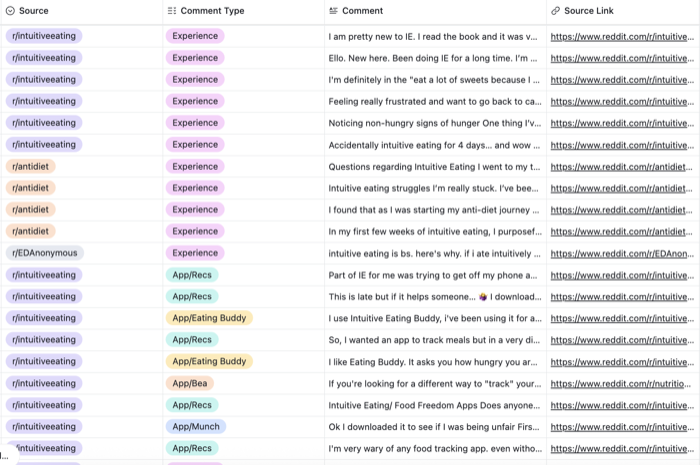Open the Comment Type column header
Image resolution: width=700 pixels, height=465 pixels.
[x=244, y=11]
